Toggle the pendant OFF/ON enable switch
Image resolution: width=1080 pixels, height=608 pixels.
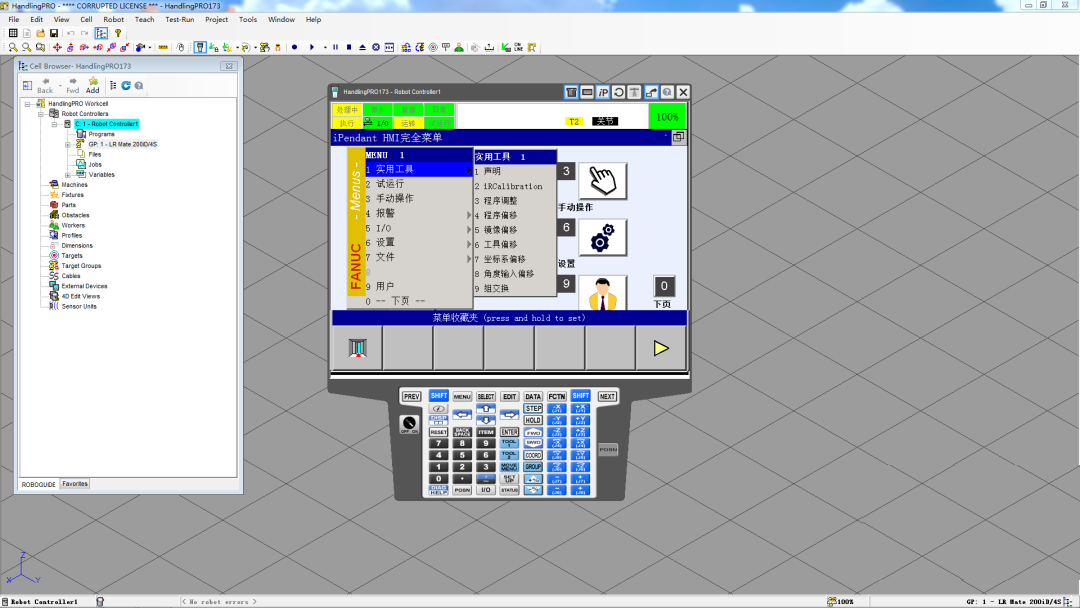click(x=409, y=424)
